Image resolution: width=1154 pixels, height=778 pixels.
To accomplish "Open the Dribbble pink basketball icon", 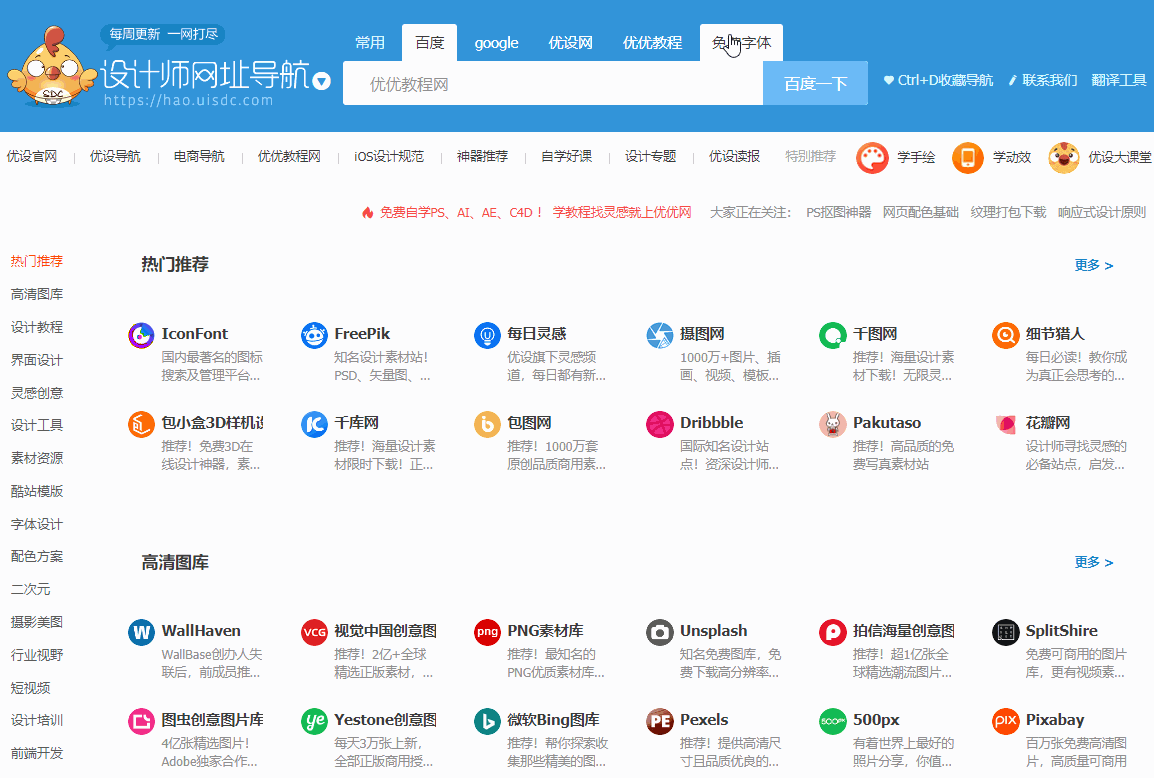I will tap(659, 424).
